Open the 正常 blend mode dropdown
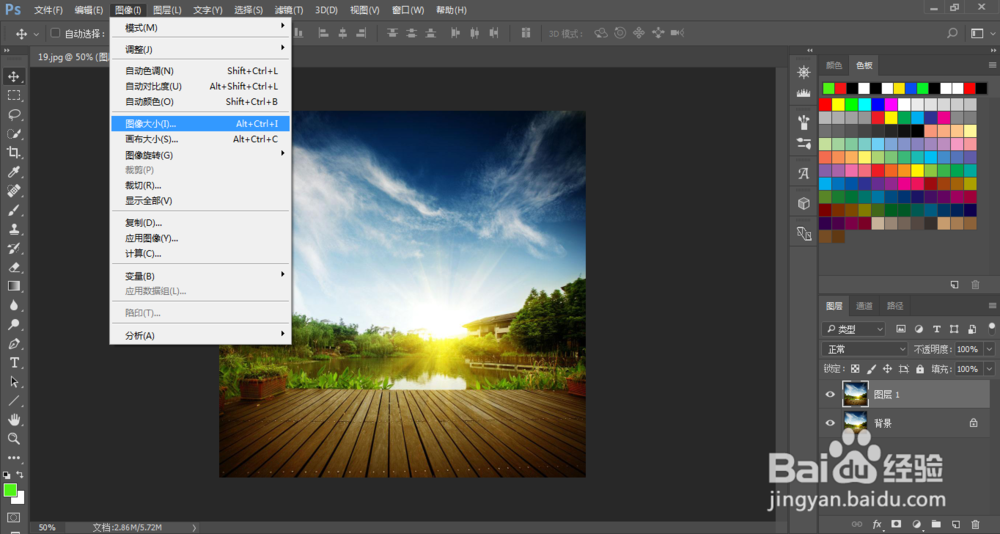 pyautogui.click(x=864, y=349)
